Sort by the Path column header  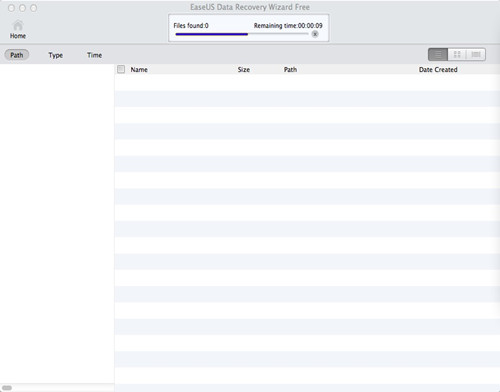290,70
